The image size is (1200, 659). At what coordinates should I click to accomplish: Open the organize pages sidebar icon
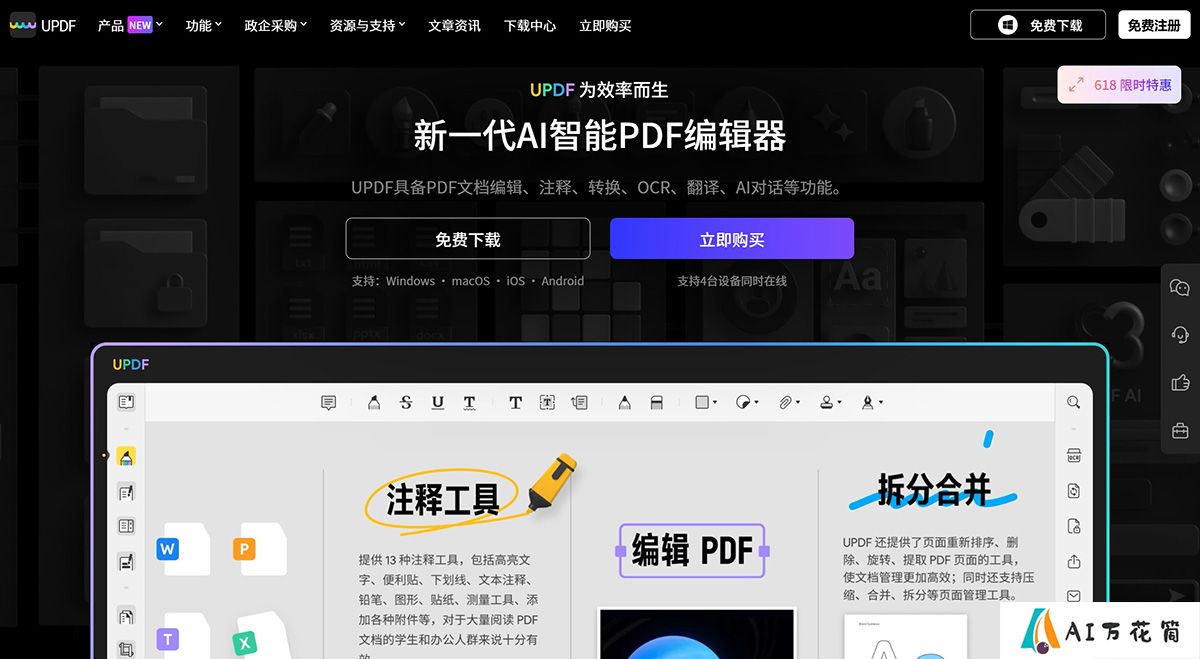click(x=126, y=616)
